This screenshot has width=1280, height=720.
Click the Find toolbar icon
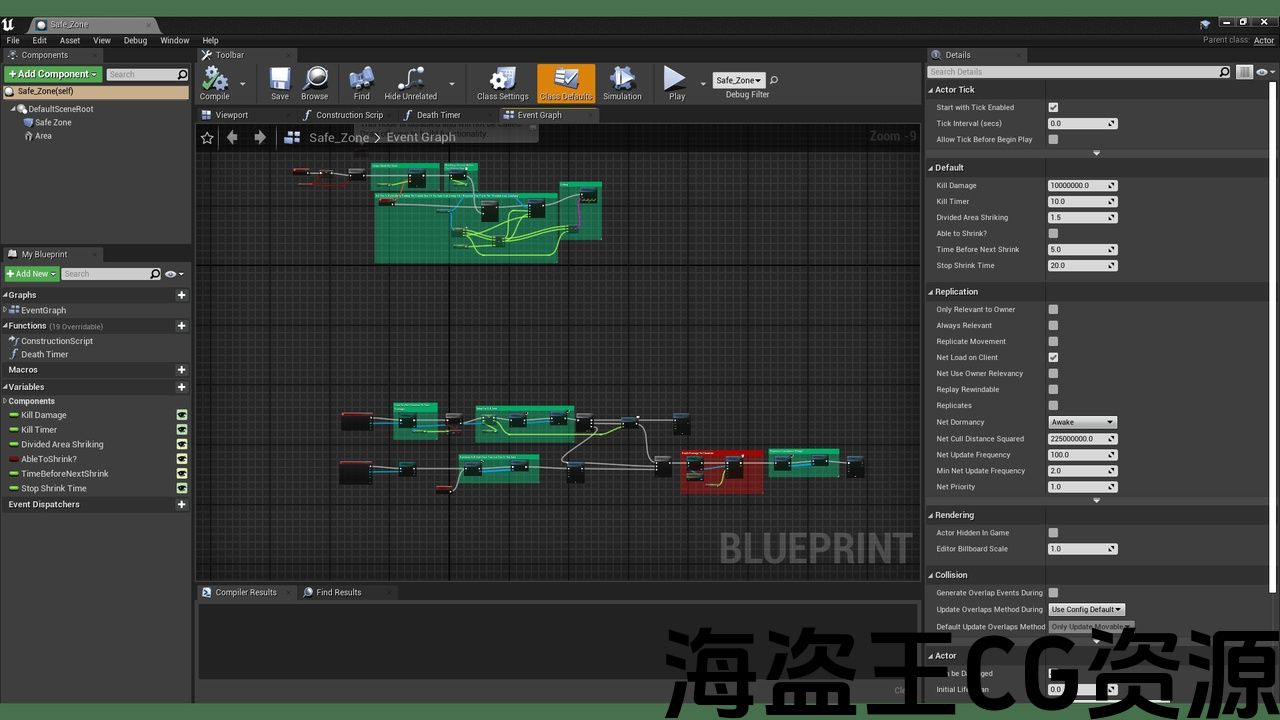coord(361,80)
